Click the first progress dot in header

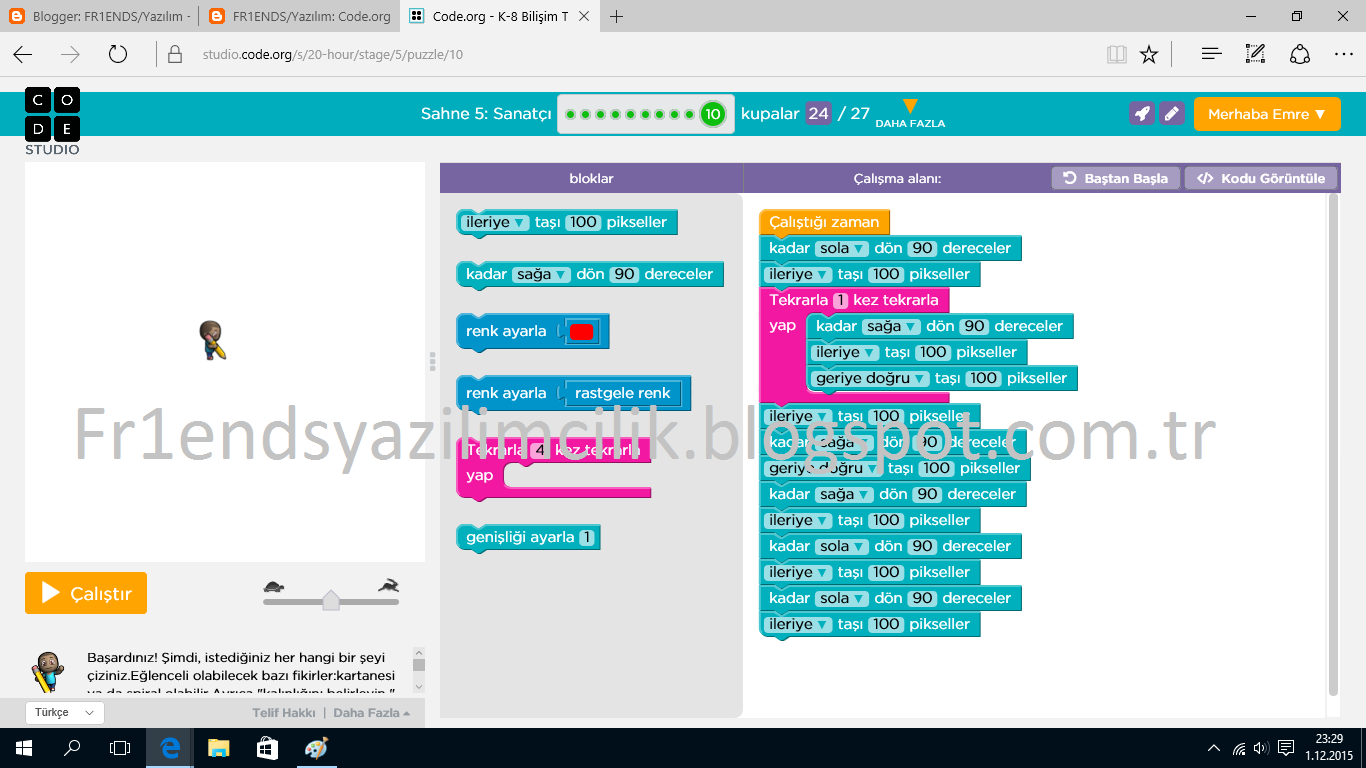(570, 115)
